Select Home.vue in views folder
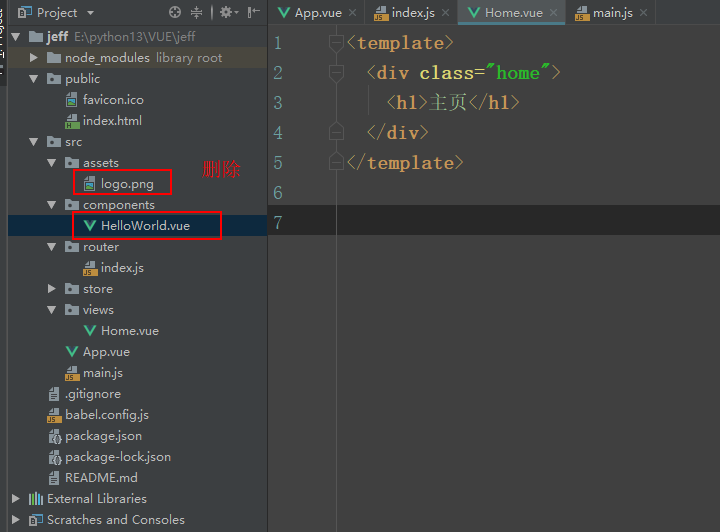The image size is (720, 532). click(x=130, y=331)
